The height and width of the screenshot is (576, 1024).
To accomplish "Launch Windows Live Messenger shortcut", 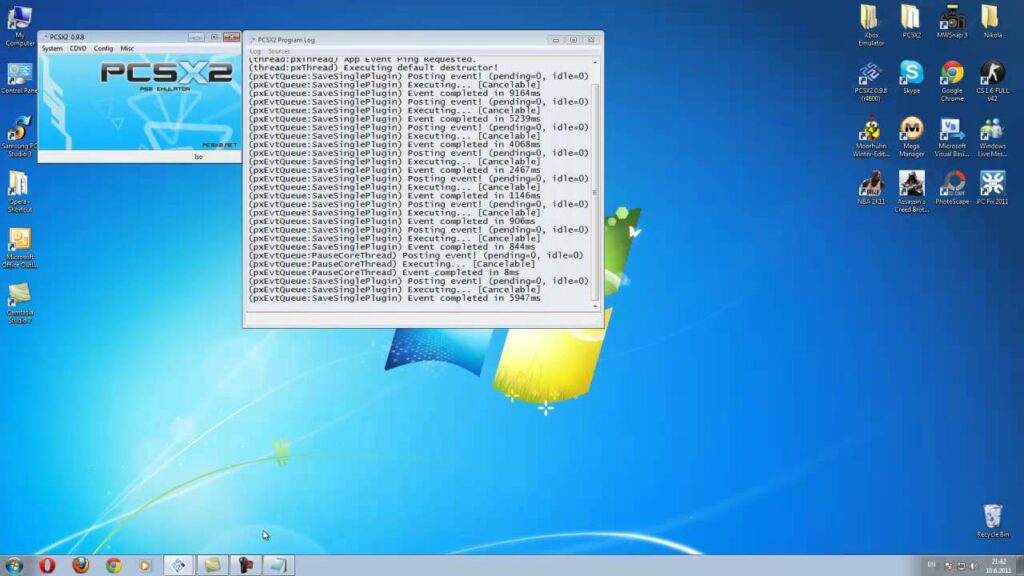I will point(992,136).
